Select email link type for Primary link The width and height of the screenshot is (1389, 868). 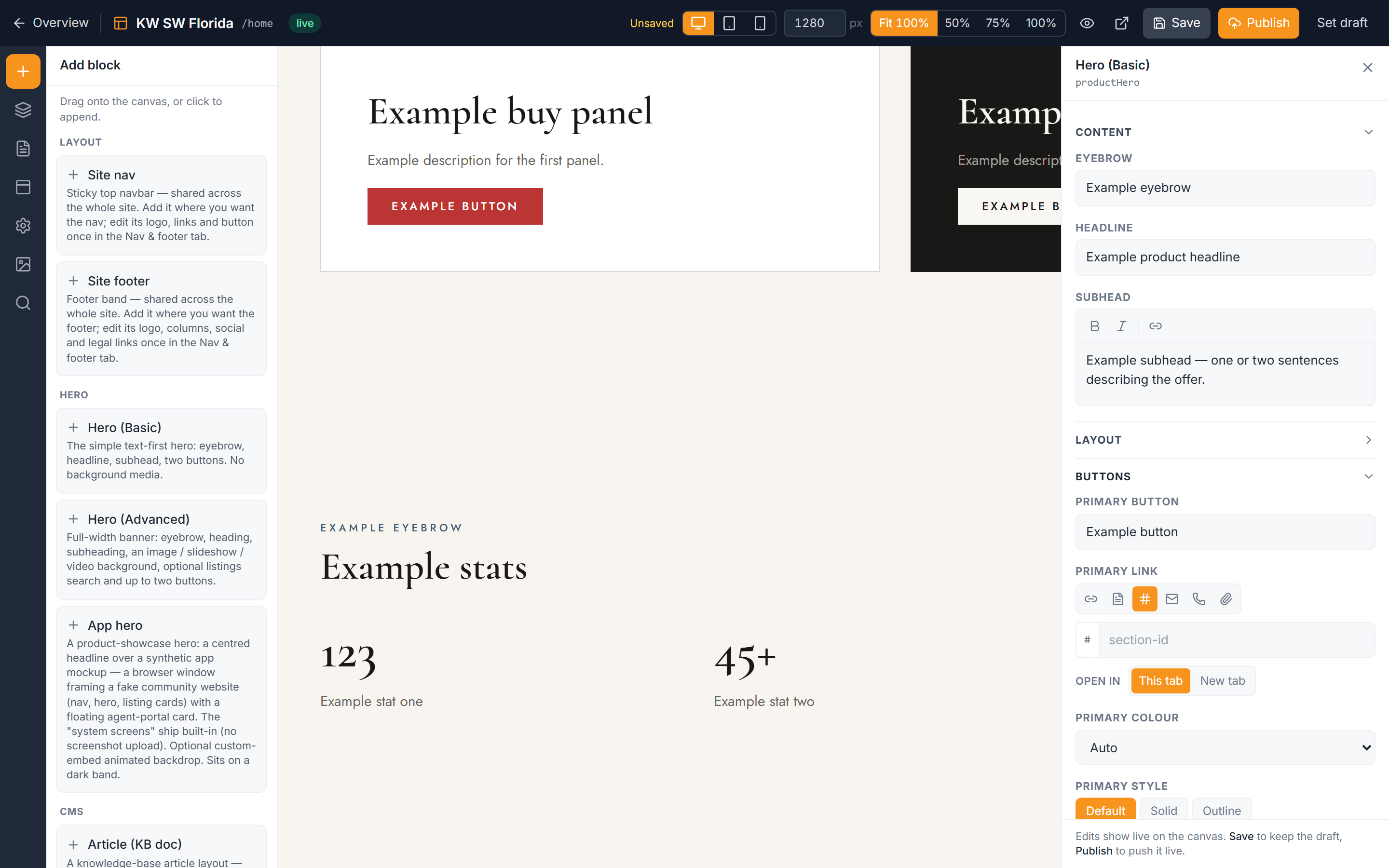click(x=1172, y=599)
